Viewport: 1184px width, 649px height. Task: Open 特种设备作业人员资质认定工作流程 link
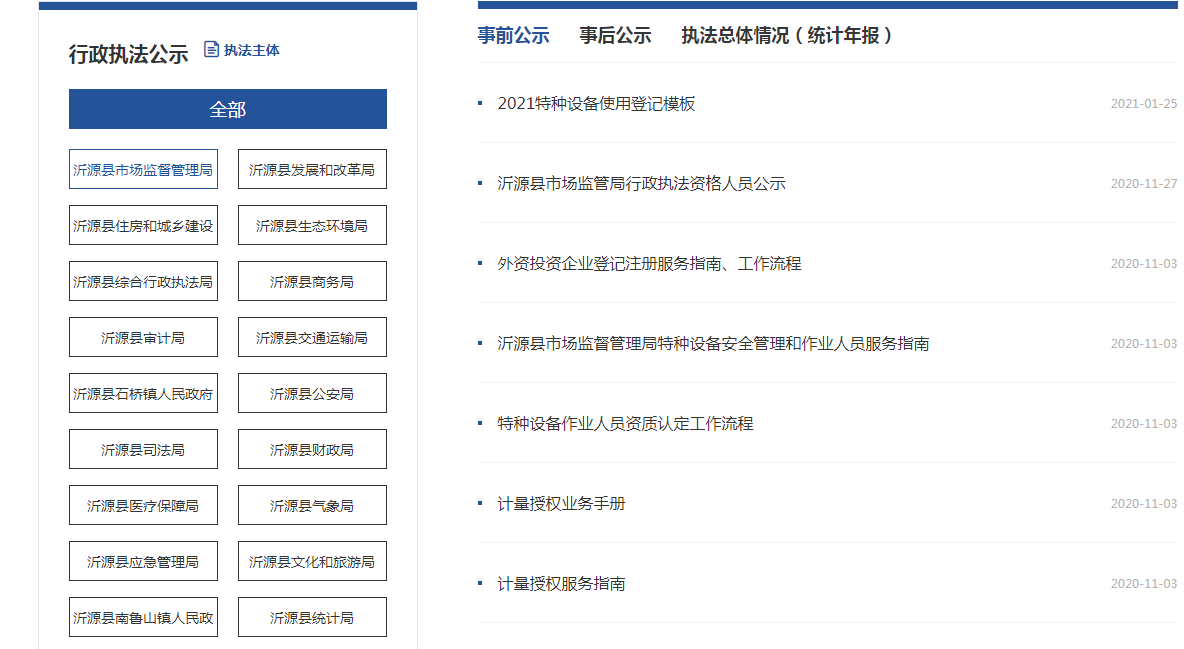625,424
